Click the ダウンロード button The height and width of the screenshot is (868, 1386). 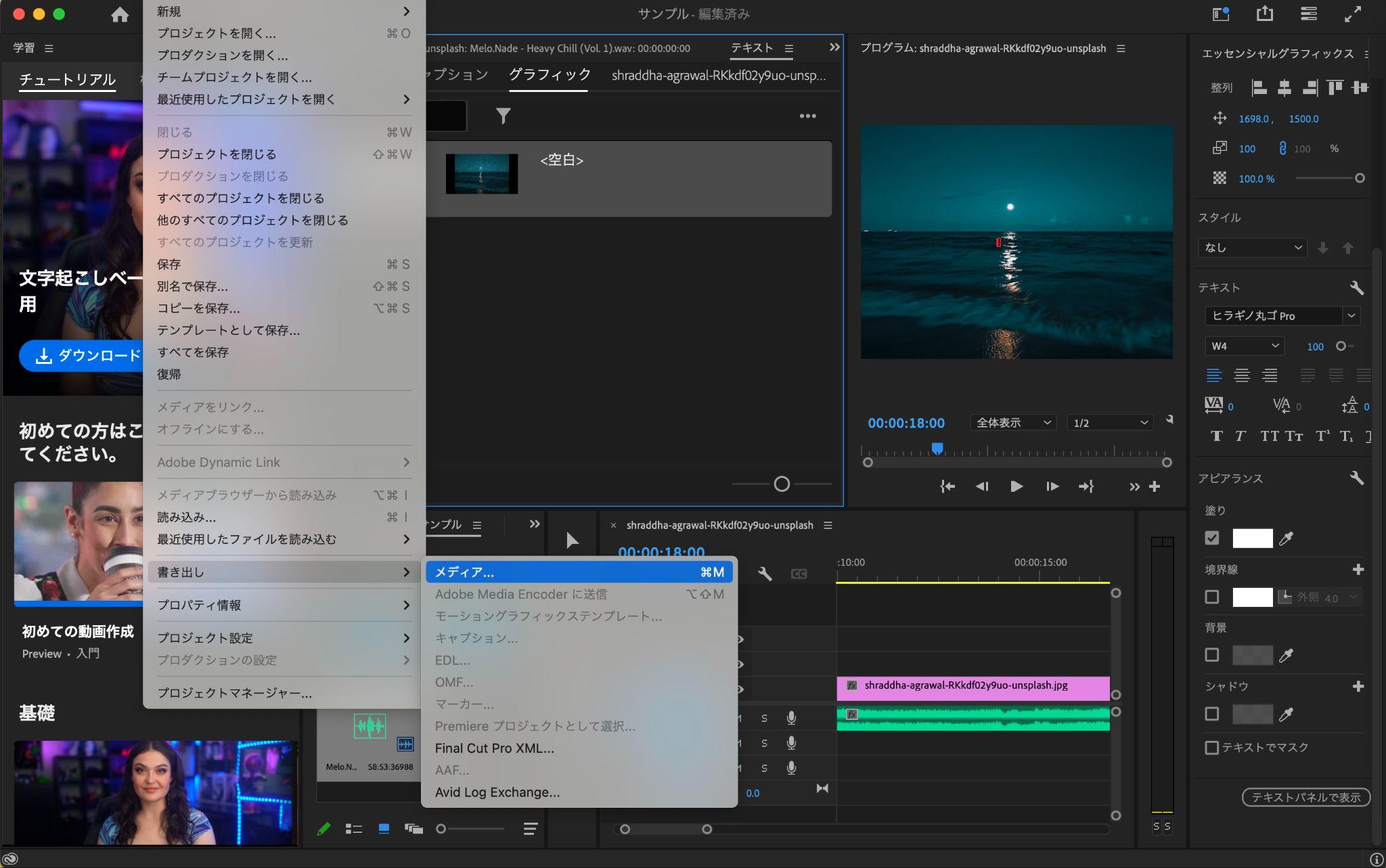81,355
